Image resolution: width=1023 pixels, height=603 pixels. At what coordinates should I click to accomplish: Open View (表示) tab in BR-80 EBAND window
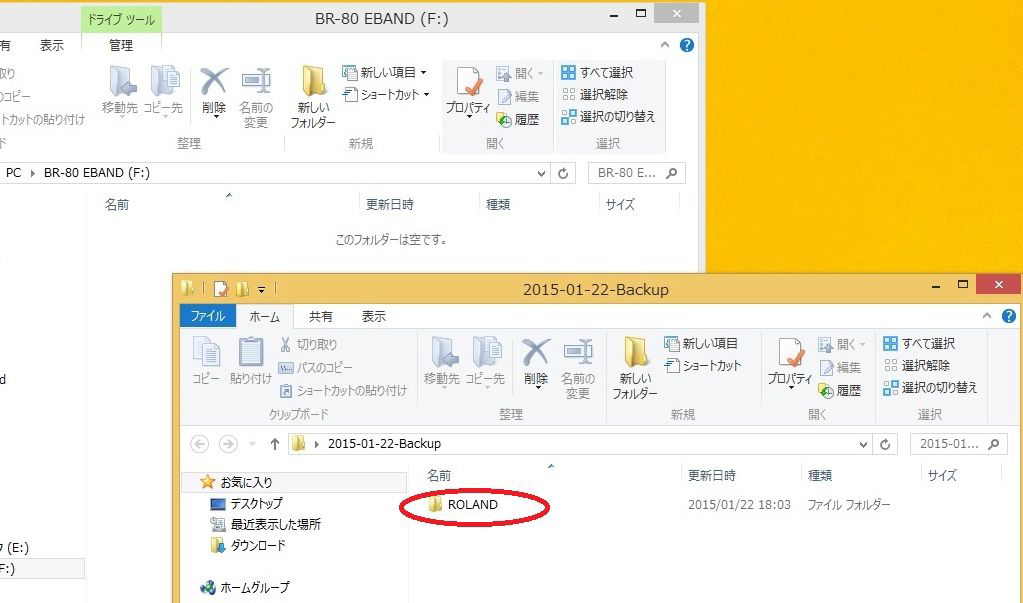pos(52,45)
